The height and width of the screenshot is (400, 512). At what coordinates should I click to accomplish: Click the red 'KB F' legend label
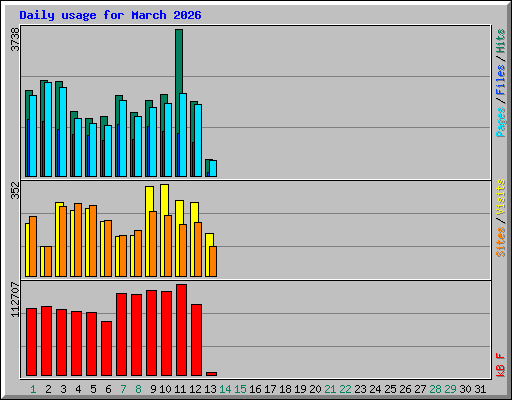coord(501,365)
